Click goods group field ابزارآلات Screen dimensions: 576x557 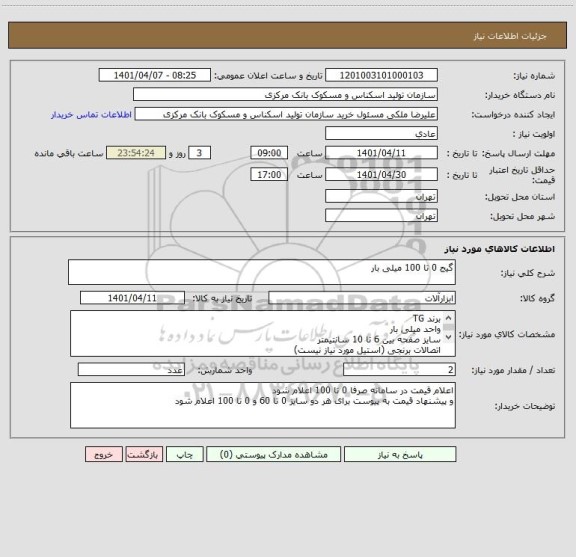coord(362,298)
